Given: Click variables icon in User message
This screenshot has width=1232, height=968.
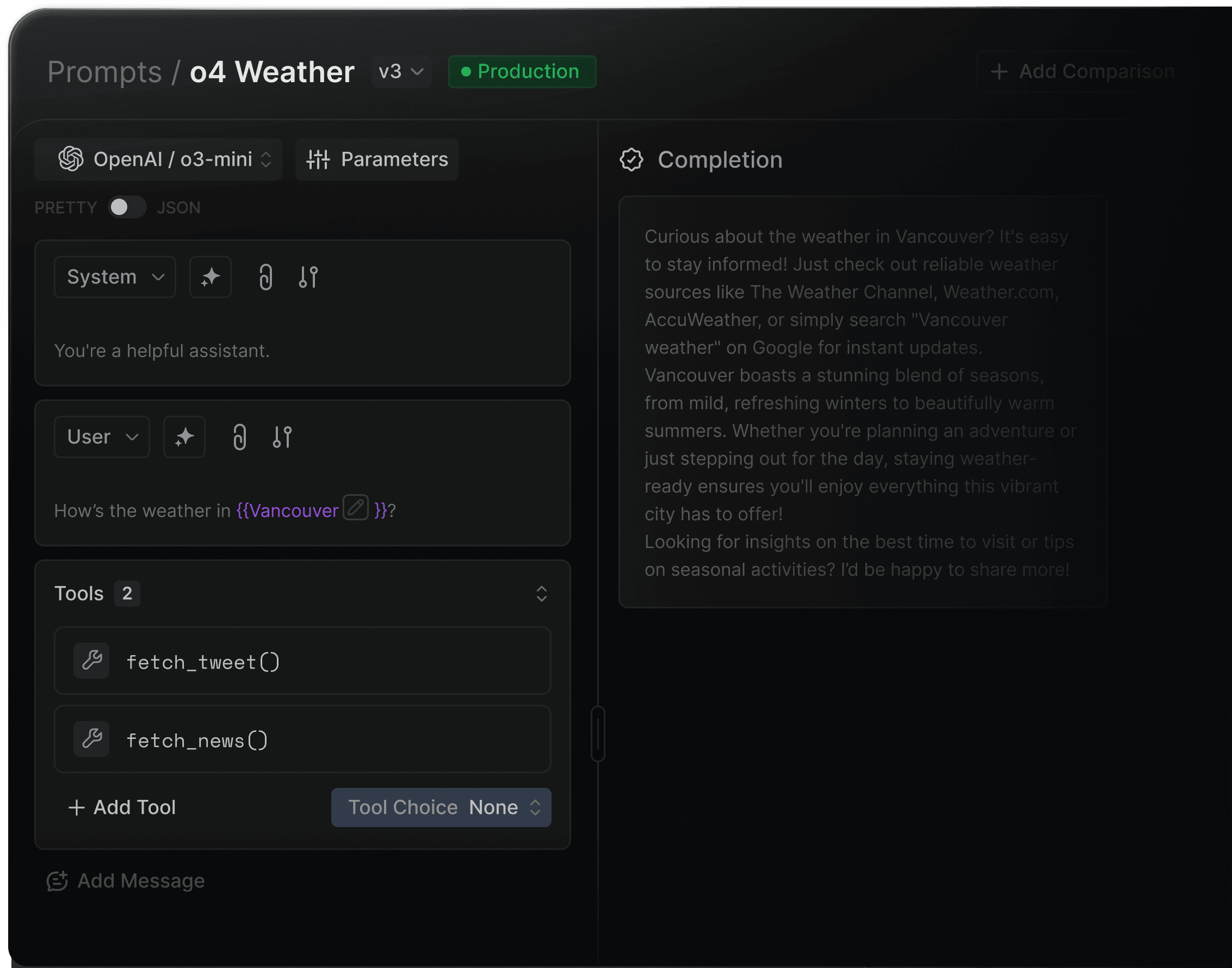Looking at the screenshot, I should tap(282, 437).
